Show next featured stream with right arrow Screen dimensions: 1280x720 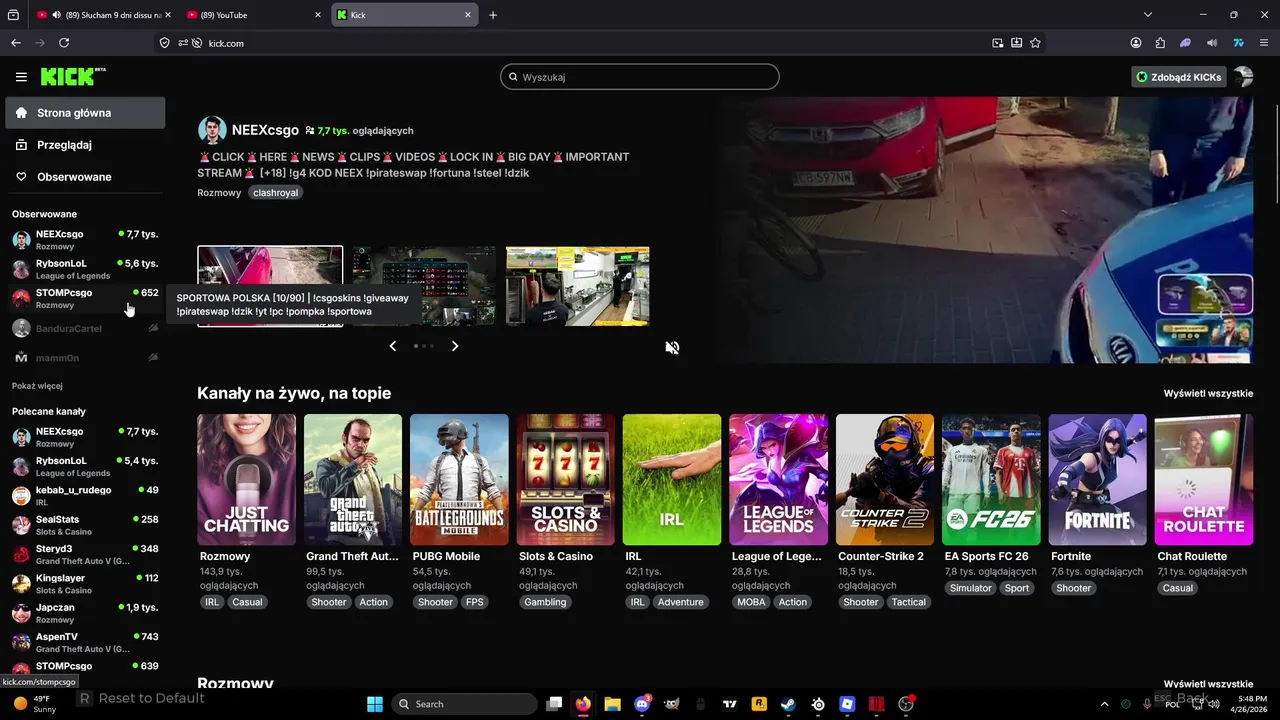click(x=455, y=346)
